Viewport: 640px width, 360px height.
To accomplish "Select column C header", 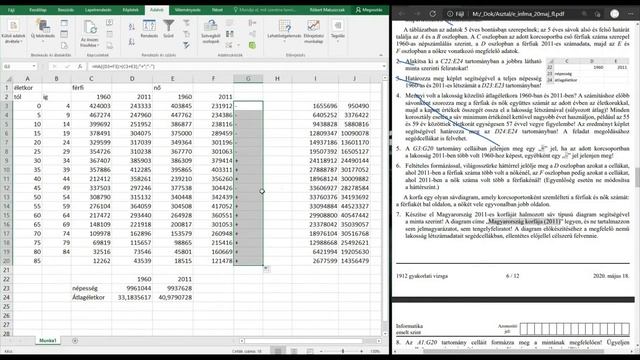I will tap(91, 78).
